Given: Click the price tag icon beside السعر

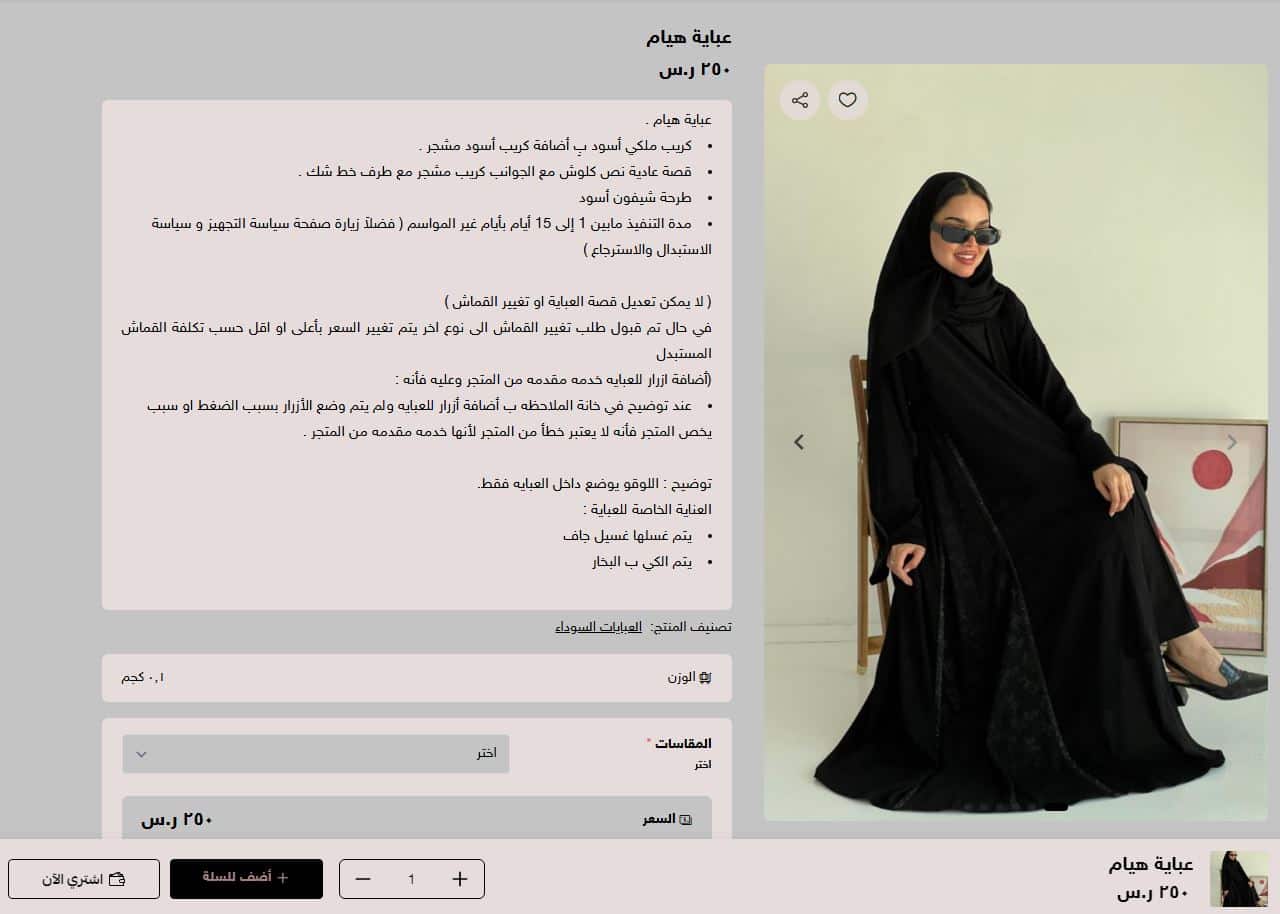Looking at the screenshot, I should tap(685, 820).
